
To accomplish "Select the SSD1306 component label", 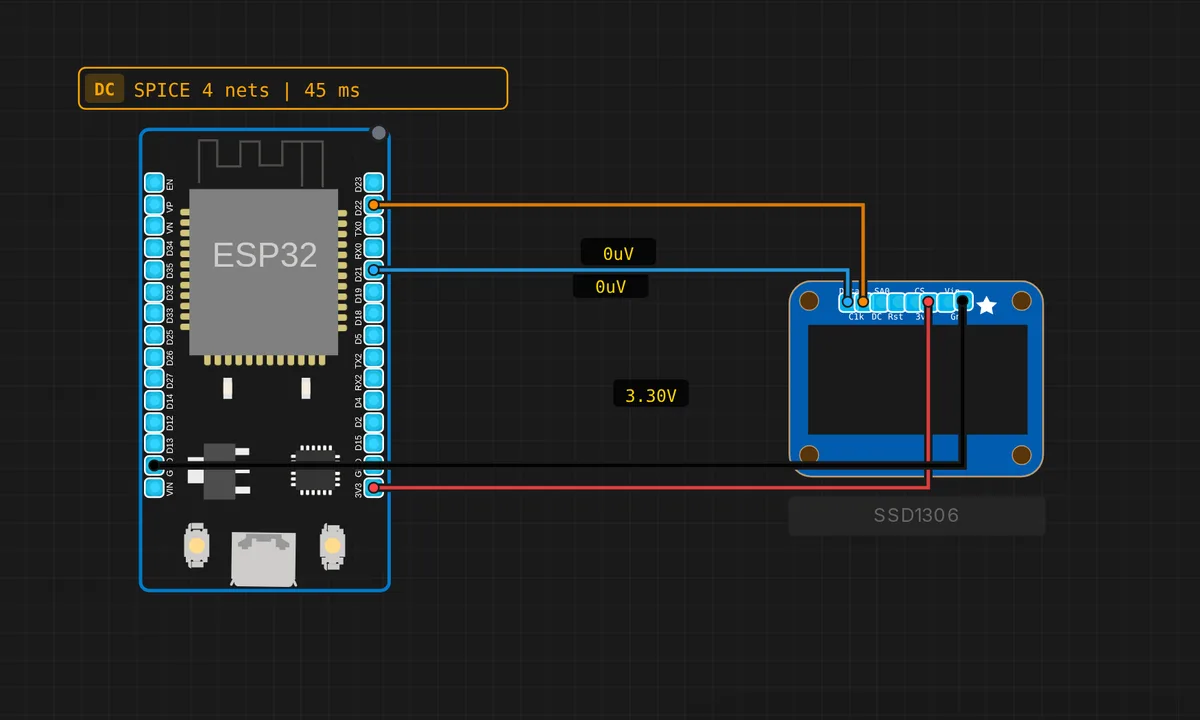I will click(917, 516).
